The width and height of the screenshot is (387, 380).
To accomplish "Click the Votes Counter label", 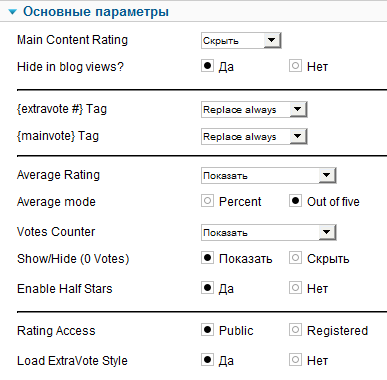I will coord(56,232).
